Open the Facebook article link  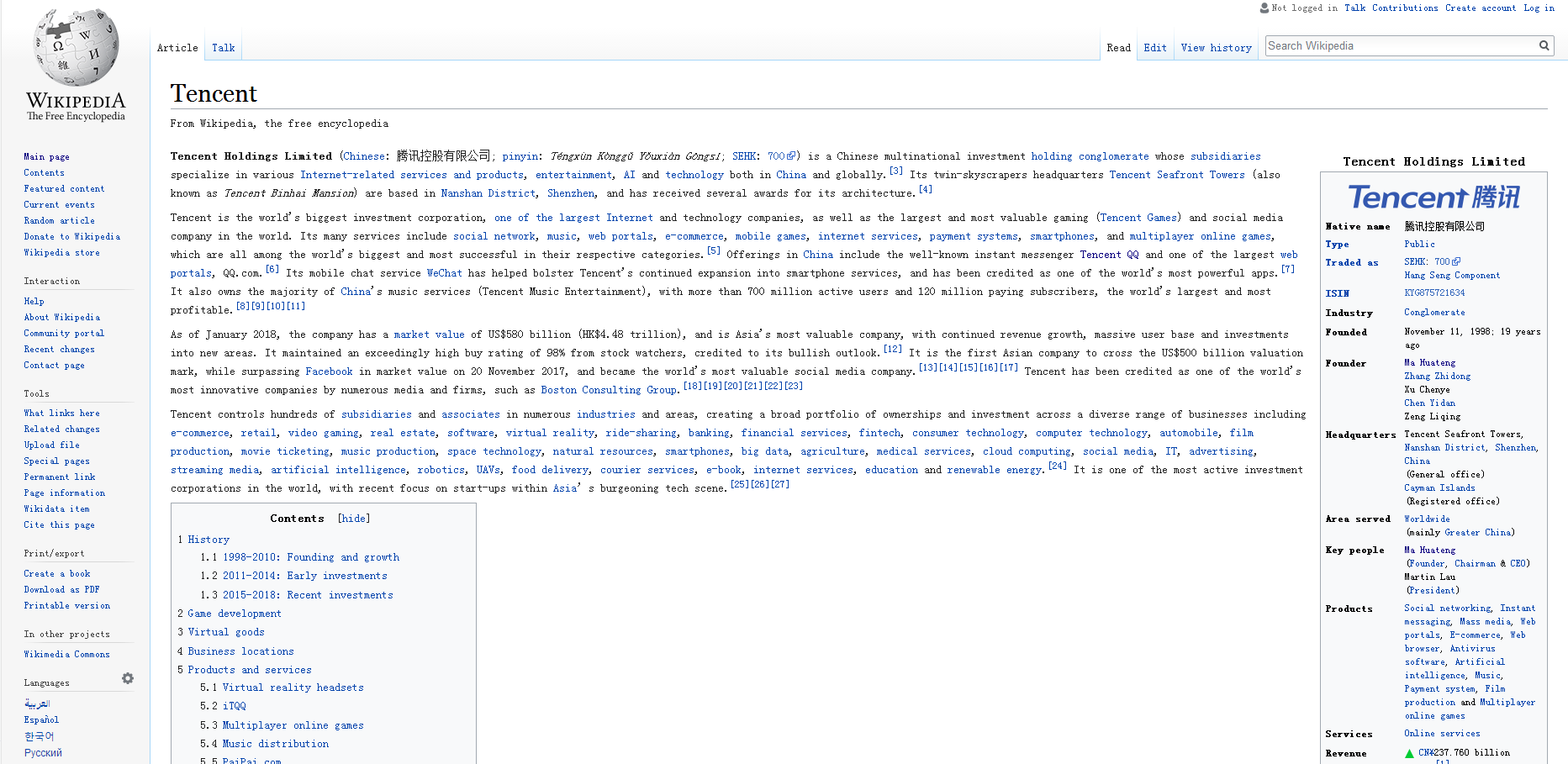[329, 371]
